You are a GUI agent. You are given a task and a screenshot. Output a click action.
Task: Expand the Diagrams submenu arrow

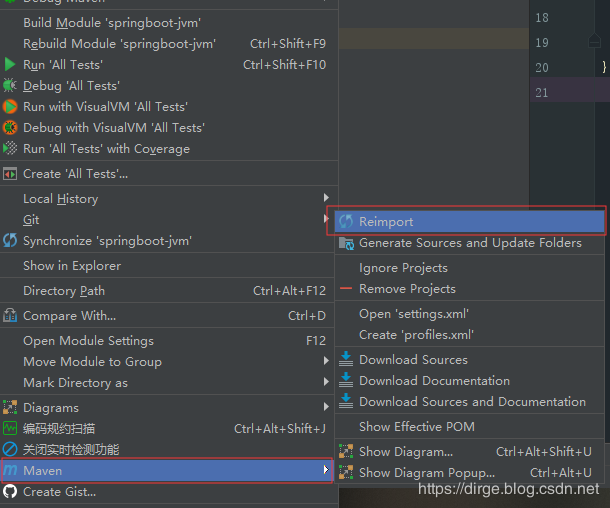pyautogui.click(x=326, y=407)
